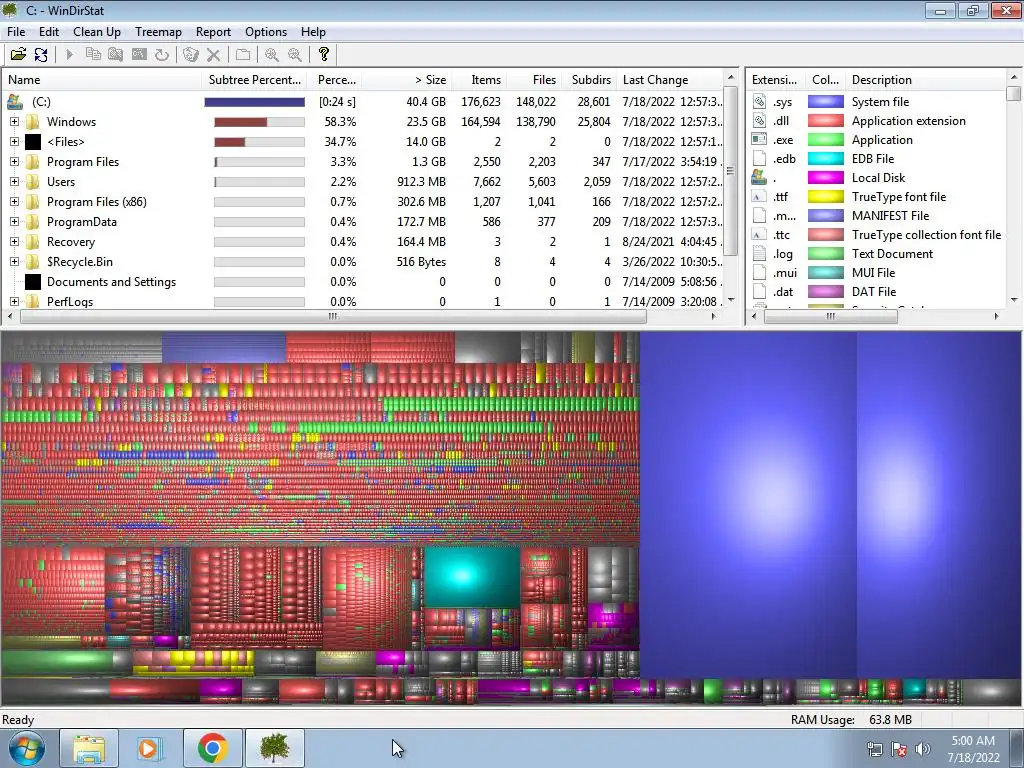Image resolution: width=1024 pixels, height=768 pixels.
Task: Expand the ProgramData folder node
Action: 14,222
